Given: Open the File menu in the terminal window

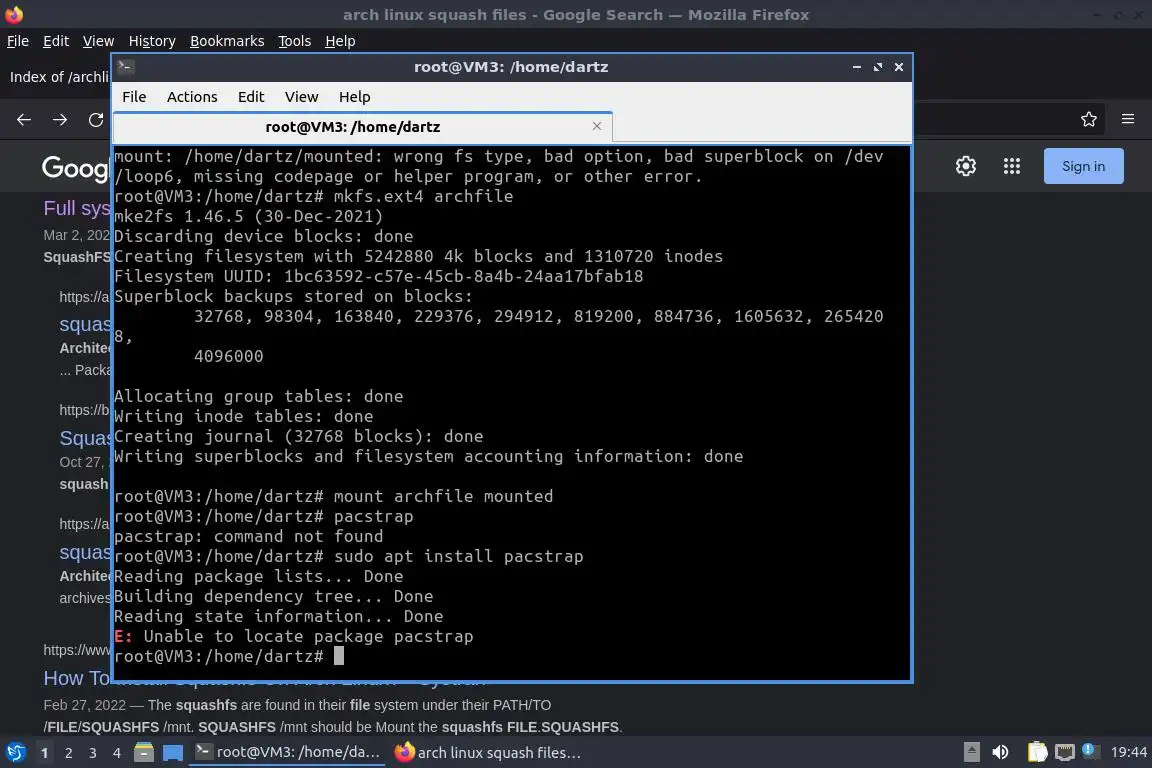Looking at the screenshot, I should (x=134, y=97).
